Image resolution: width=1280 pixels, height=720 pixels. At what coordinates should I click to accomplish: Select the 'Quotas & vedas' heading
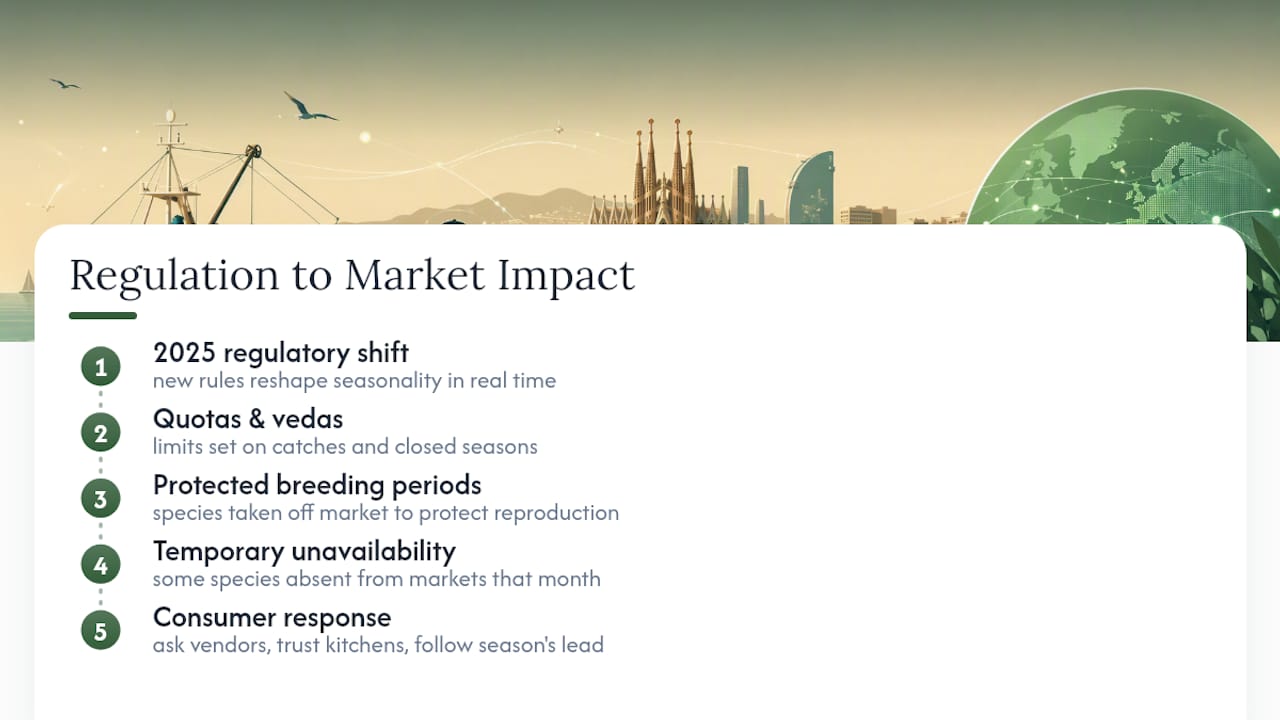click(x=248, y=418)
